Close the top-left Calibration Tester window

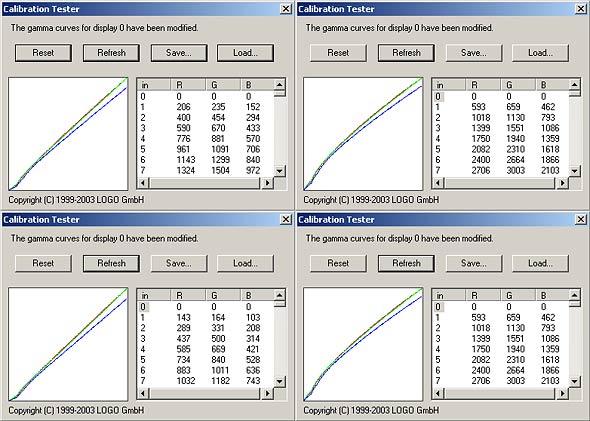(286, 9)
